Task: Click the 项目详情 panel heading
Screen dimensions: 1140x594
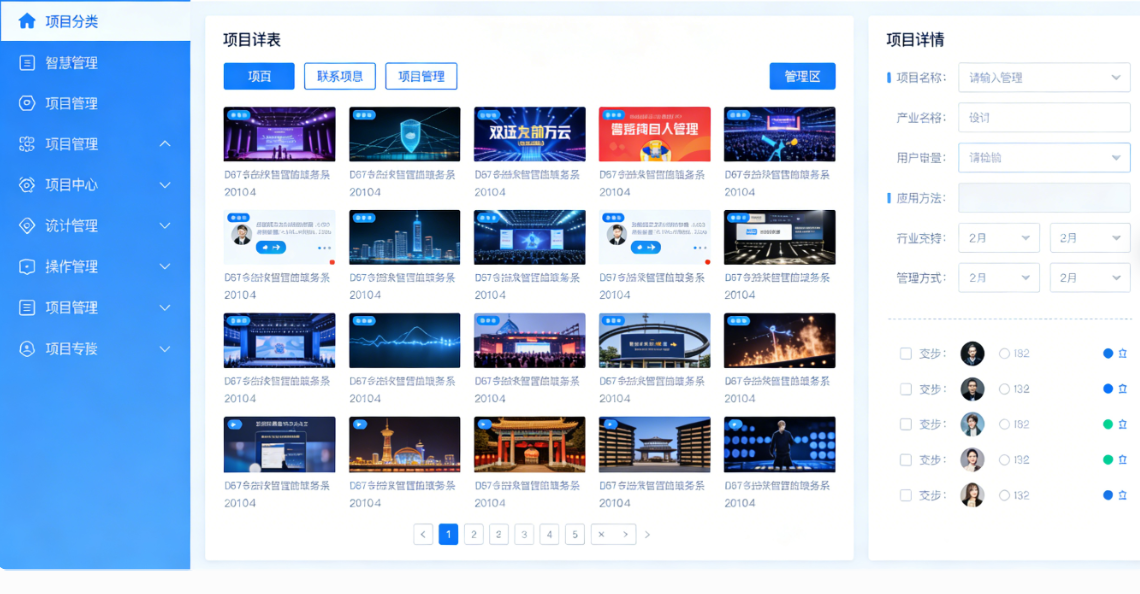Action: pos(915,40)
